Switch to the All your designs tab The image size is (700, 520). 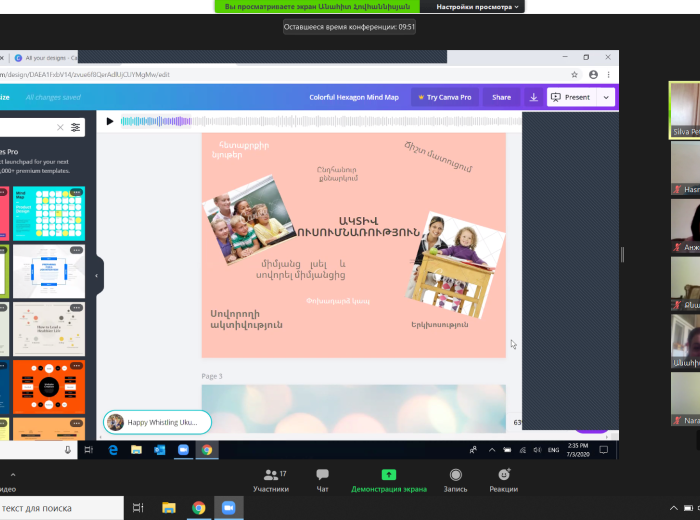click(45, 58)
